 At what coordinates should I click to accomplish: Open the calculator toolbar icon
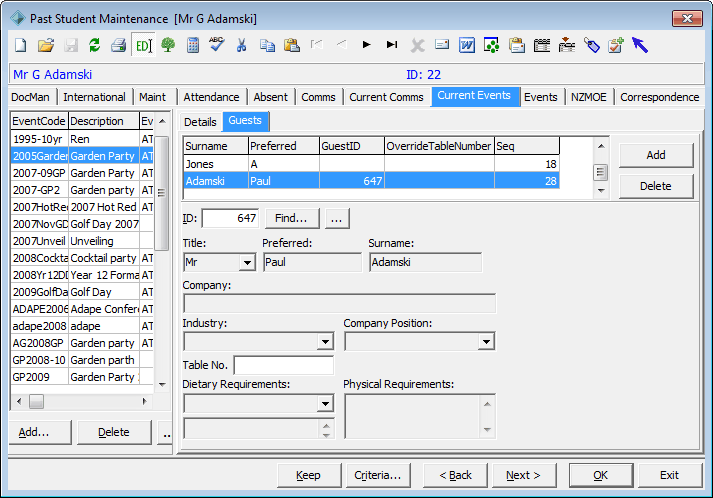coord(193,45)
